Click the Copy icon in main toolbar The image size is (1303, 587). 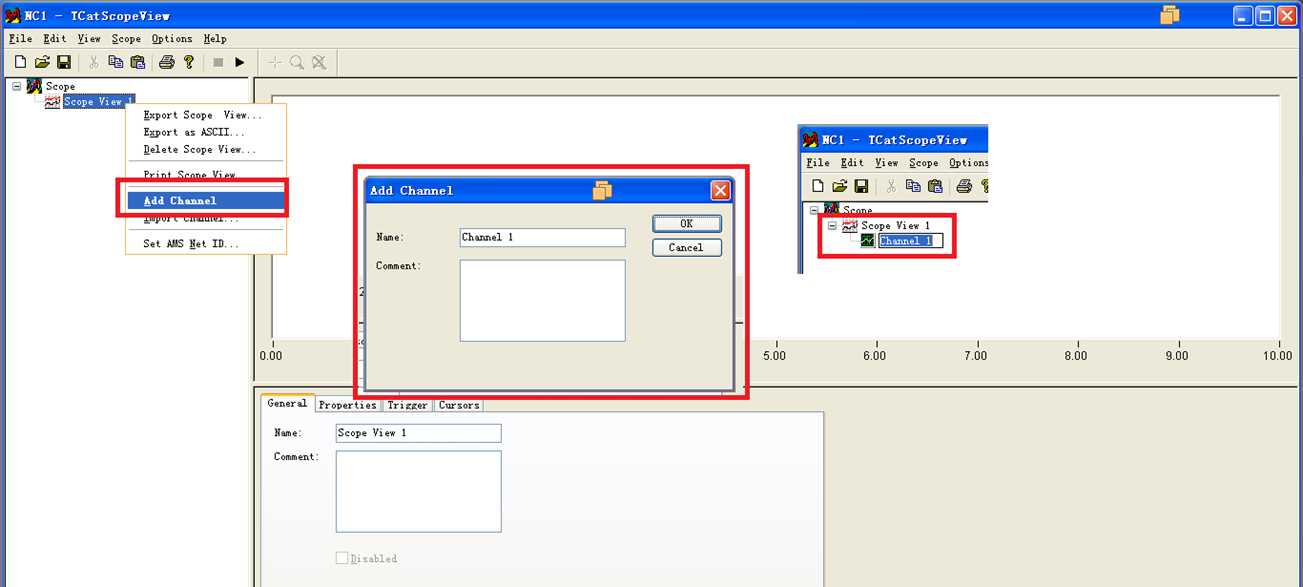pyautogui.click(x=116, y=62)
